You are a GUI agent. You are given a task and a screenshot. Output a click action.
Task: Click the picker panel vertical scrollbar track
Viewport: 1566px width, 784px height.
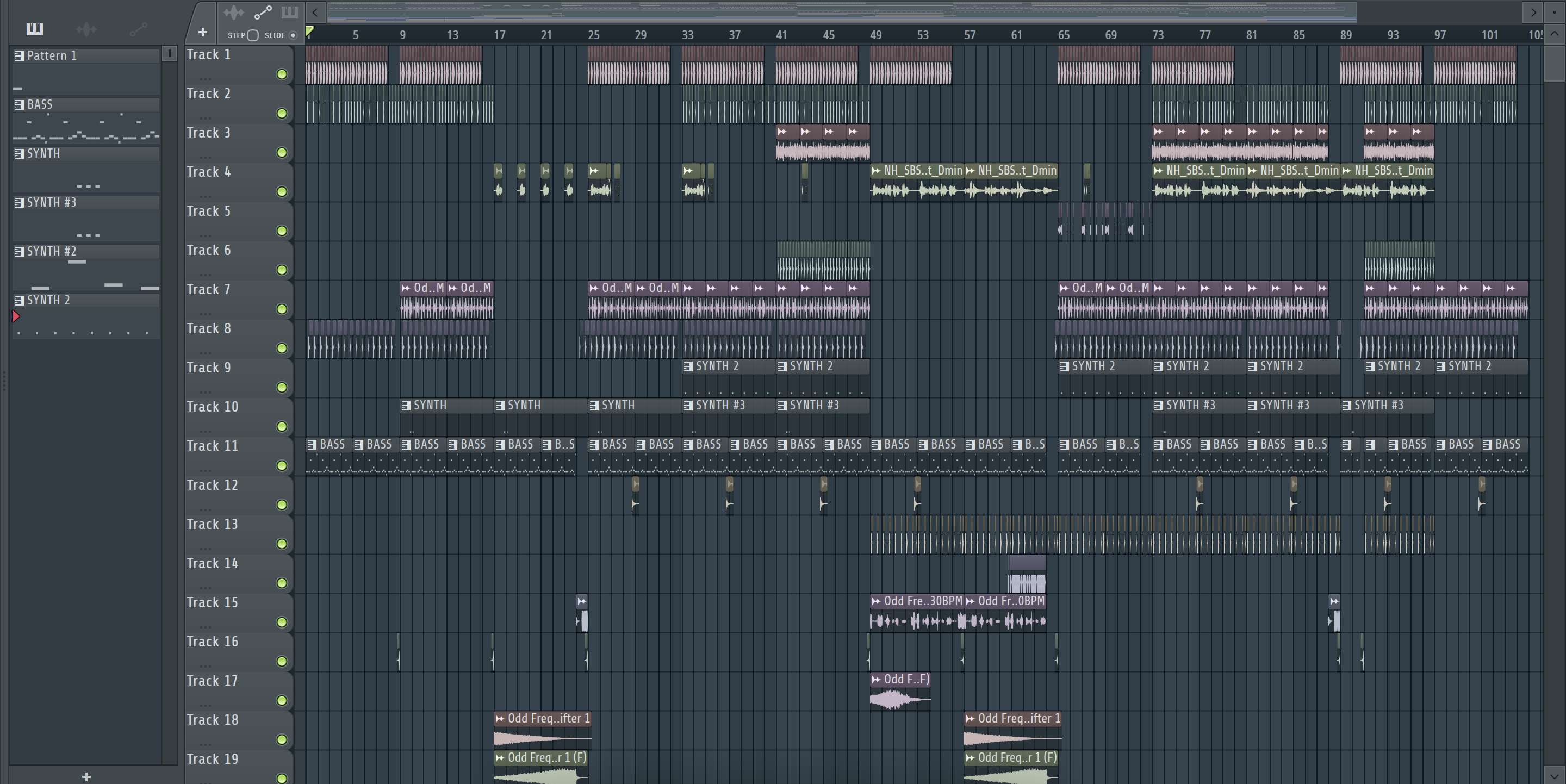tap(170, 413)
